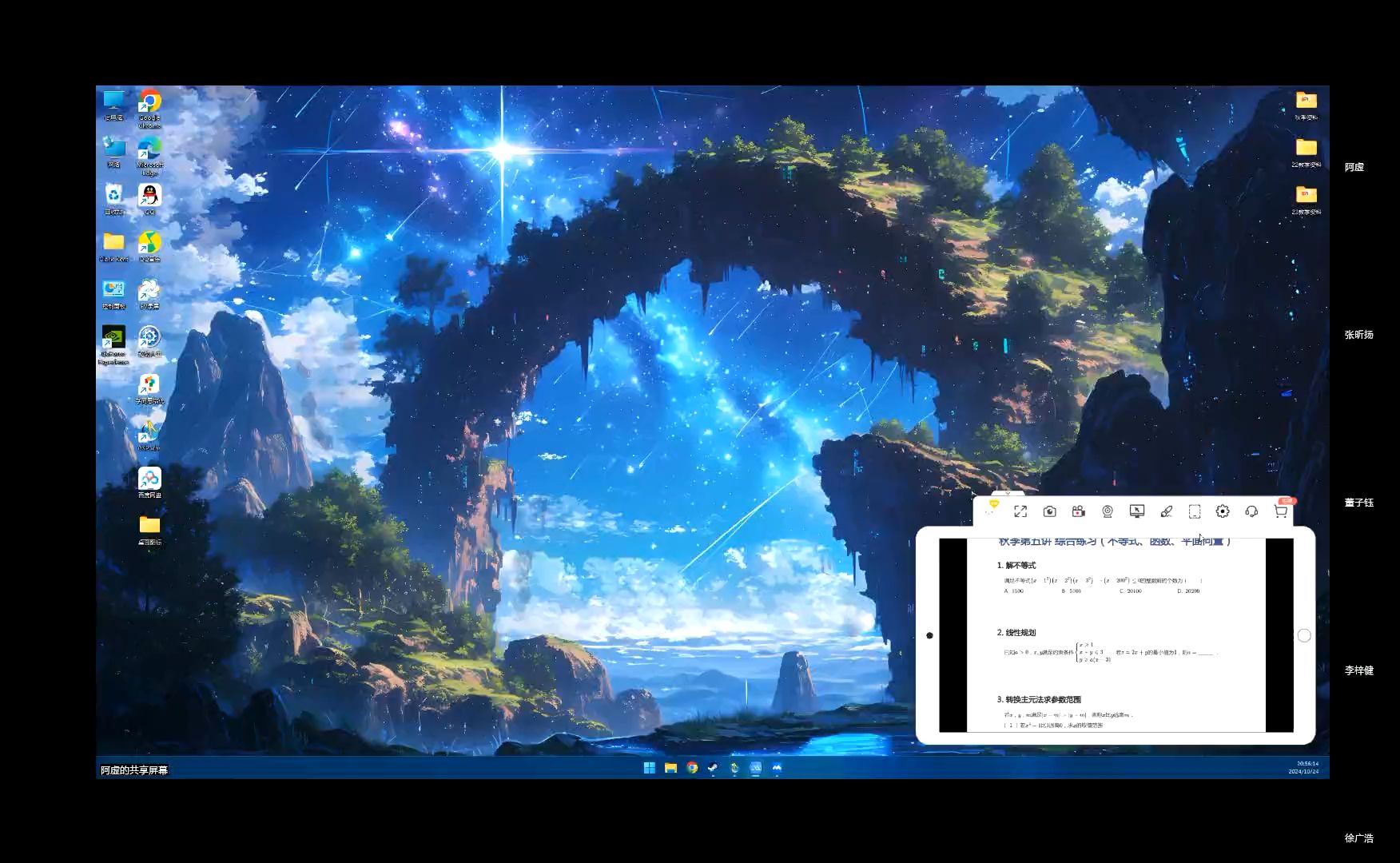Click the heading '3. 转换主元法求参数范围'

point(1039,699)
